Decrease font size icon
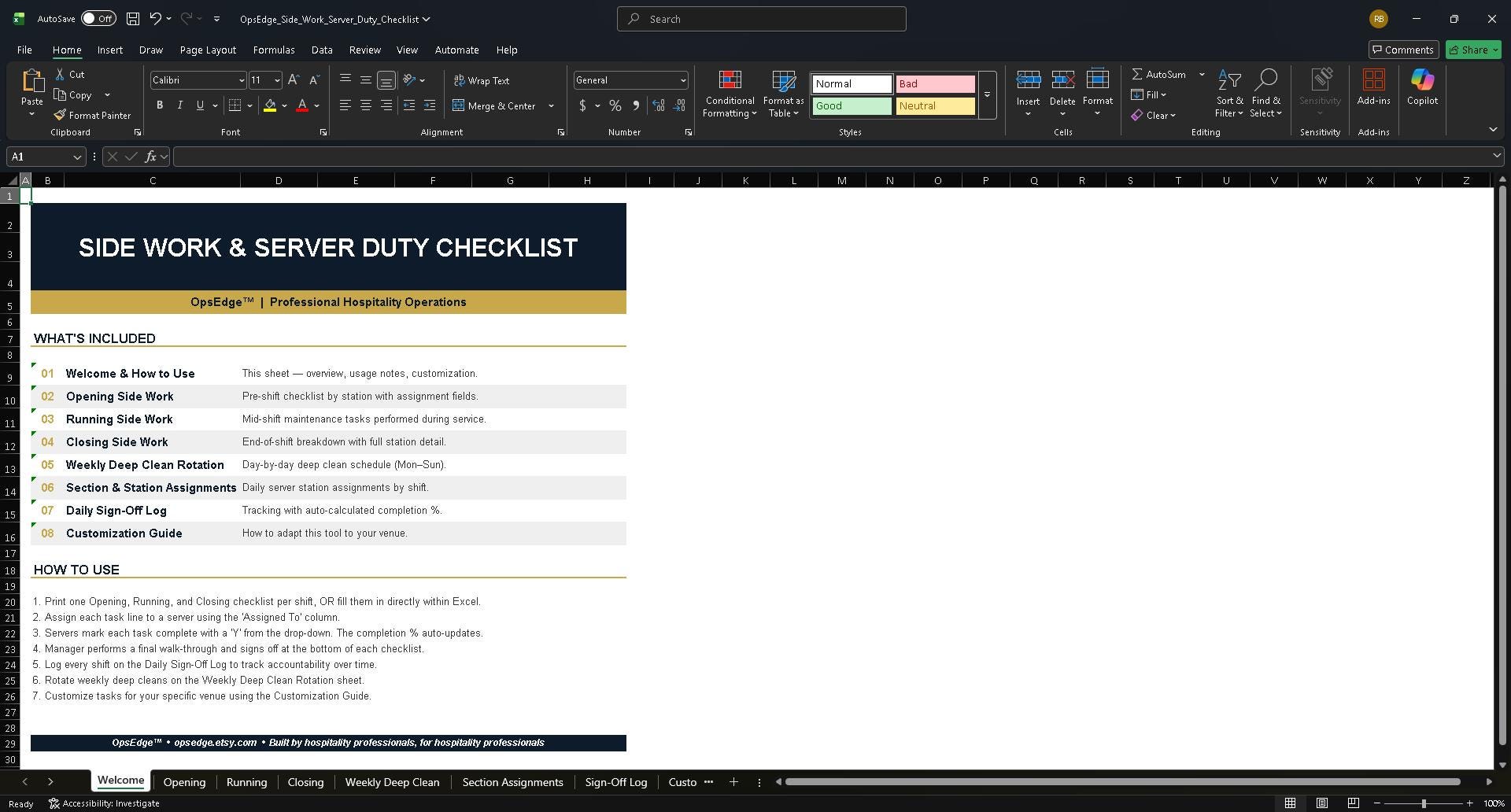The height and width of the screenshot is (812, 1511). (314, 79)
